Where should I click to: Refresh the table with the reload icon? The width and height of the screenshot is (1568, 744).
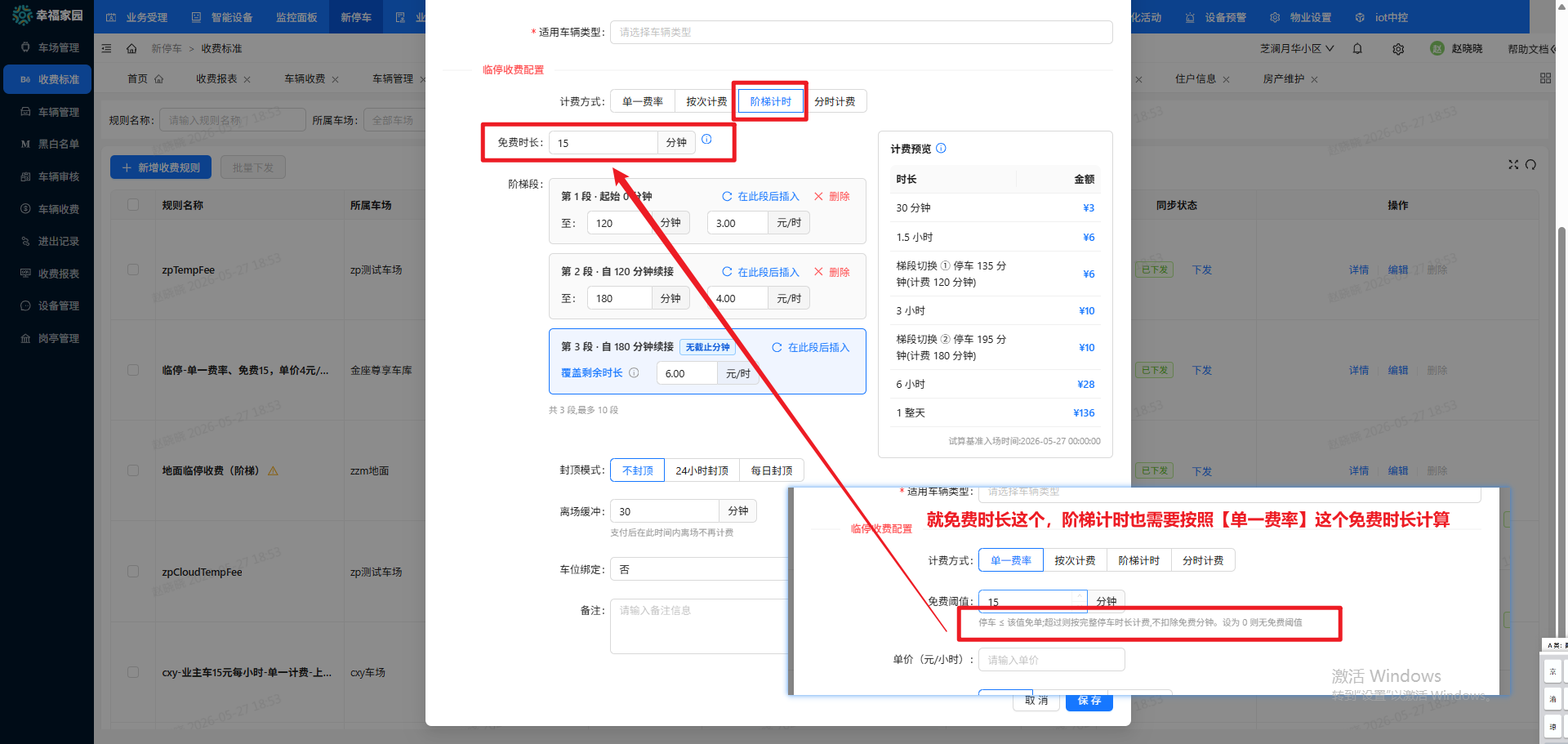pos(1530,164)
